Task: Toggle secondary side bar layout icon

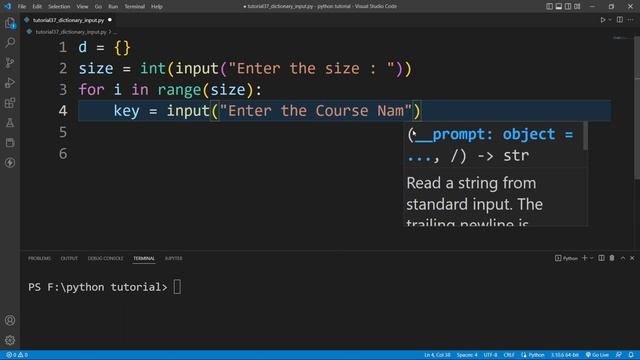Action: click(568, 6)
